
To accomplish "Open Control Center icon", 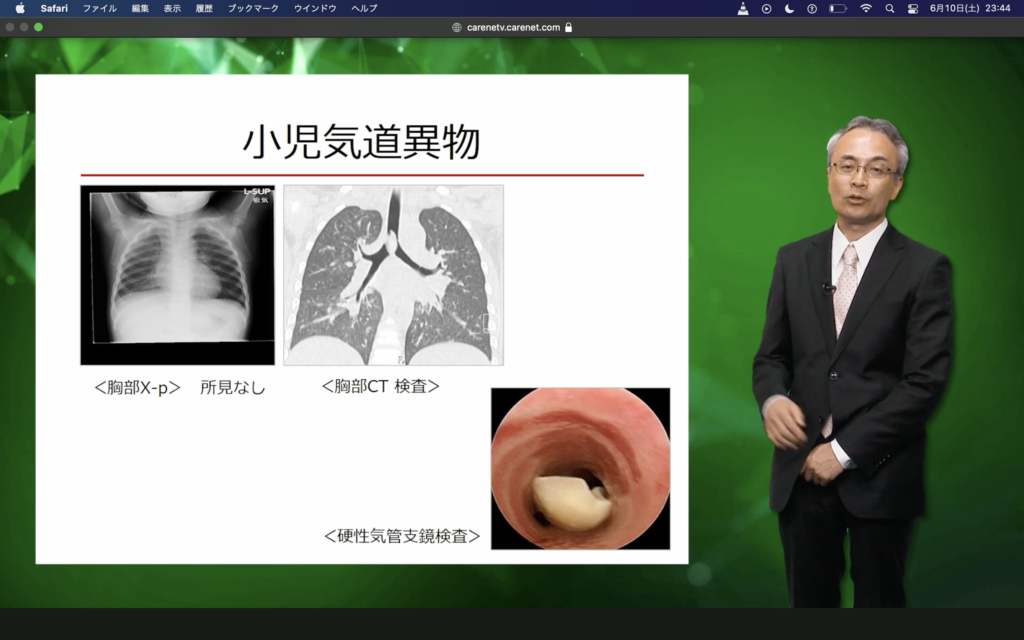I will click(x=912, y=8).
